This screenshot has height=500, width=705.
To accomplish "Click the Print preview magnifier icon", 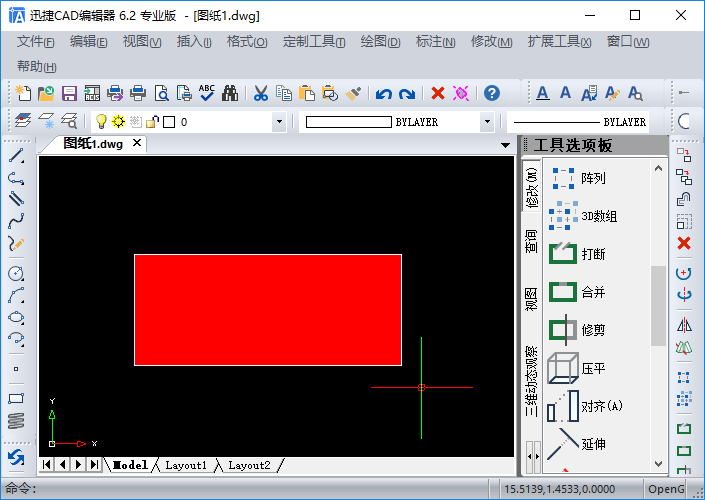I will pyautogui.click(x=161, y=93).
